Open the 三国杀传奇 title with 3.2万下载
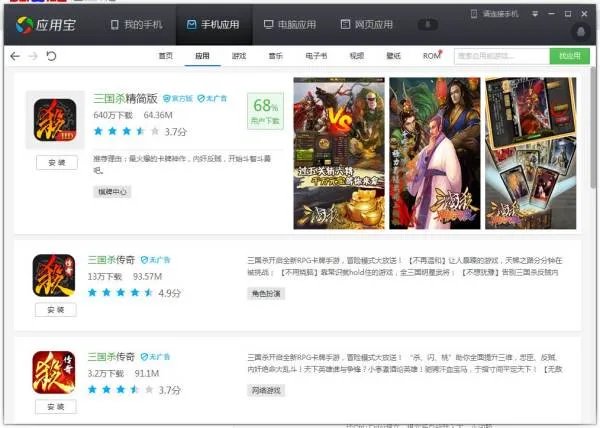The height and width of the screenshot is (428, 600). pyautogui.click(x=111, y=356)
